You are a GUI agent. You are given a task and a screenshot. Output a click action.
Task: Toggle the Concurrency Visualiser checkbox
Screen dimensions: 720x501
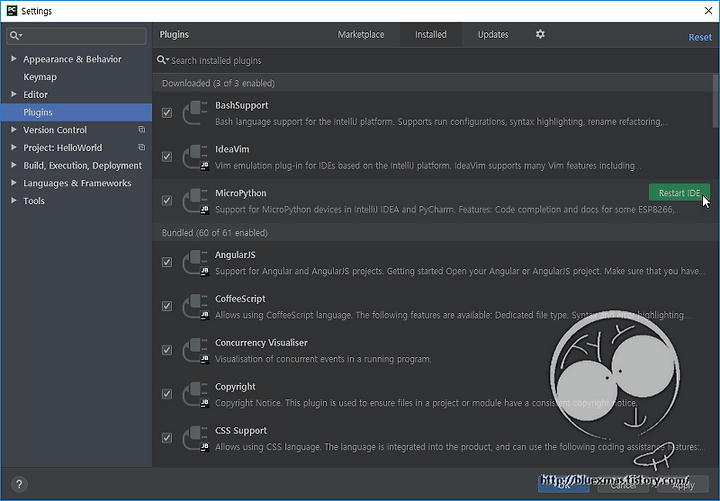pyautogui.click(x=167, y=350)
